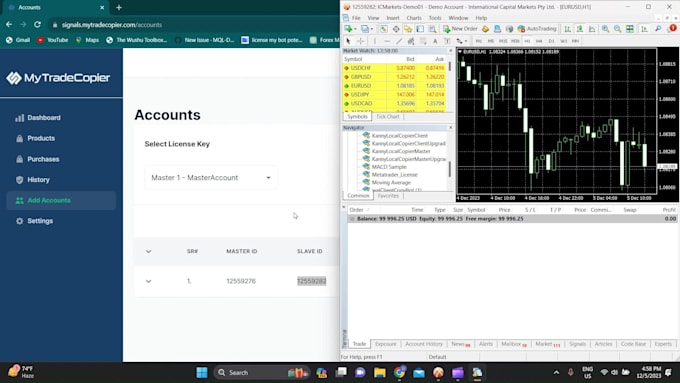The image size is (680, 383).
Task: Switch timeframe to M15
Action: point(503,41)
